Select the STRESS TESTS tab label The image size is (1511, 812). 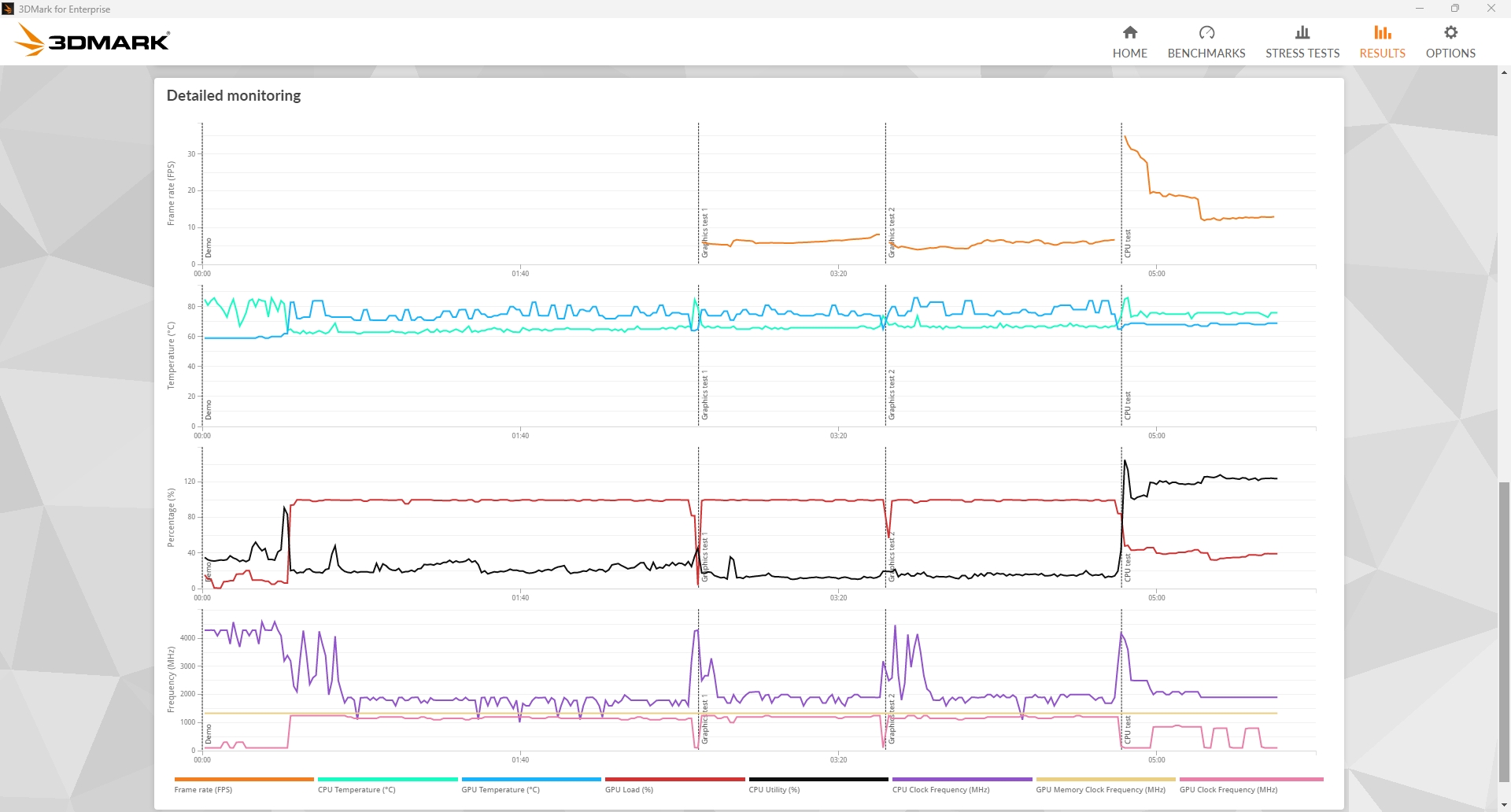(x=1302, y=54)
